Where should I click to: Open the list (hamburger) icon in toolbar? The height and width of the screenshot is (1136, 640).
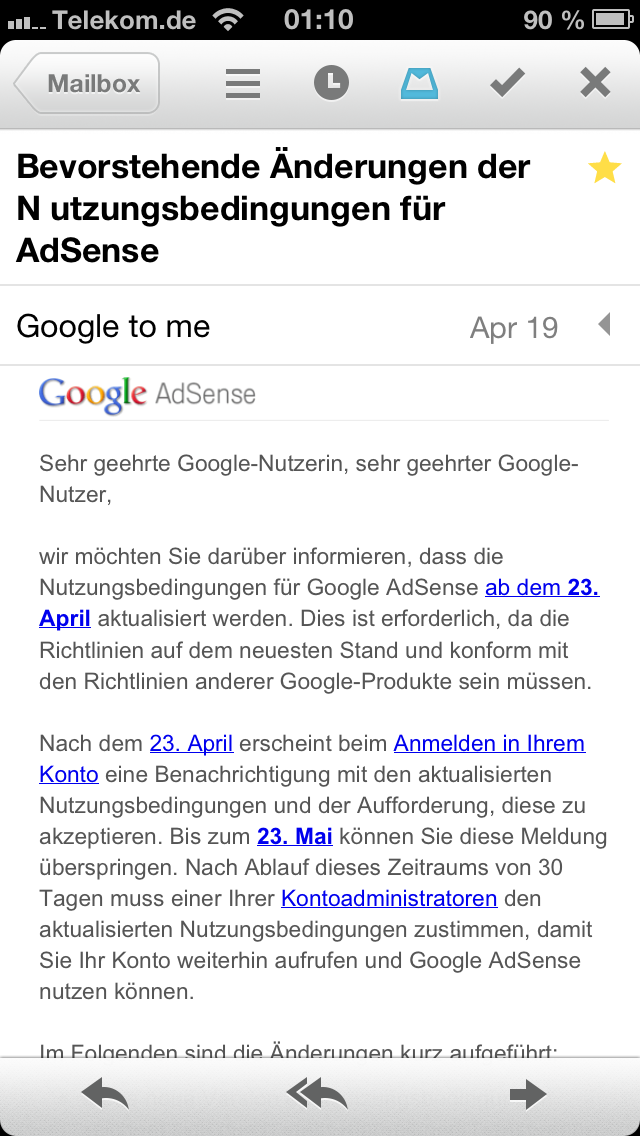point(243,84)
